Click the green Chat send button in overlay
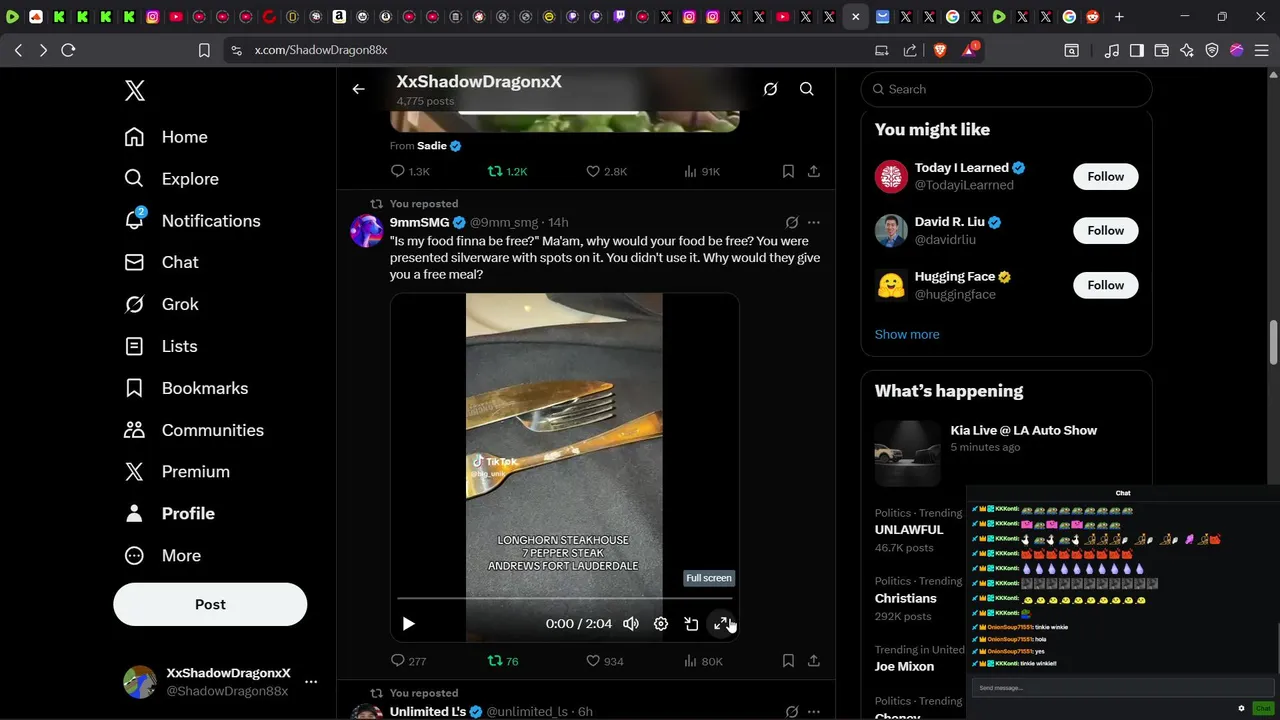Image resolution: width=1280 pixels, height=720 pixels. pos(1262,708)
